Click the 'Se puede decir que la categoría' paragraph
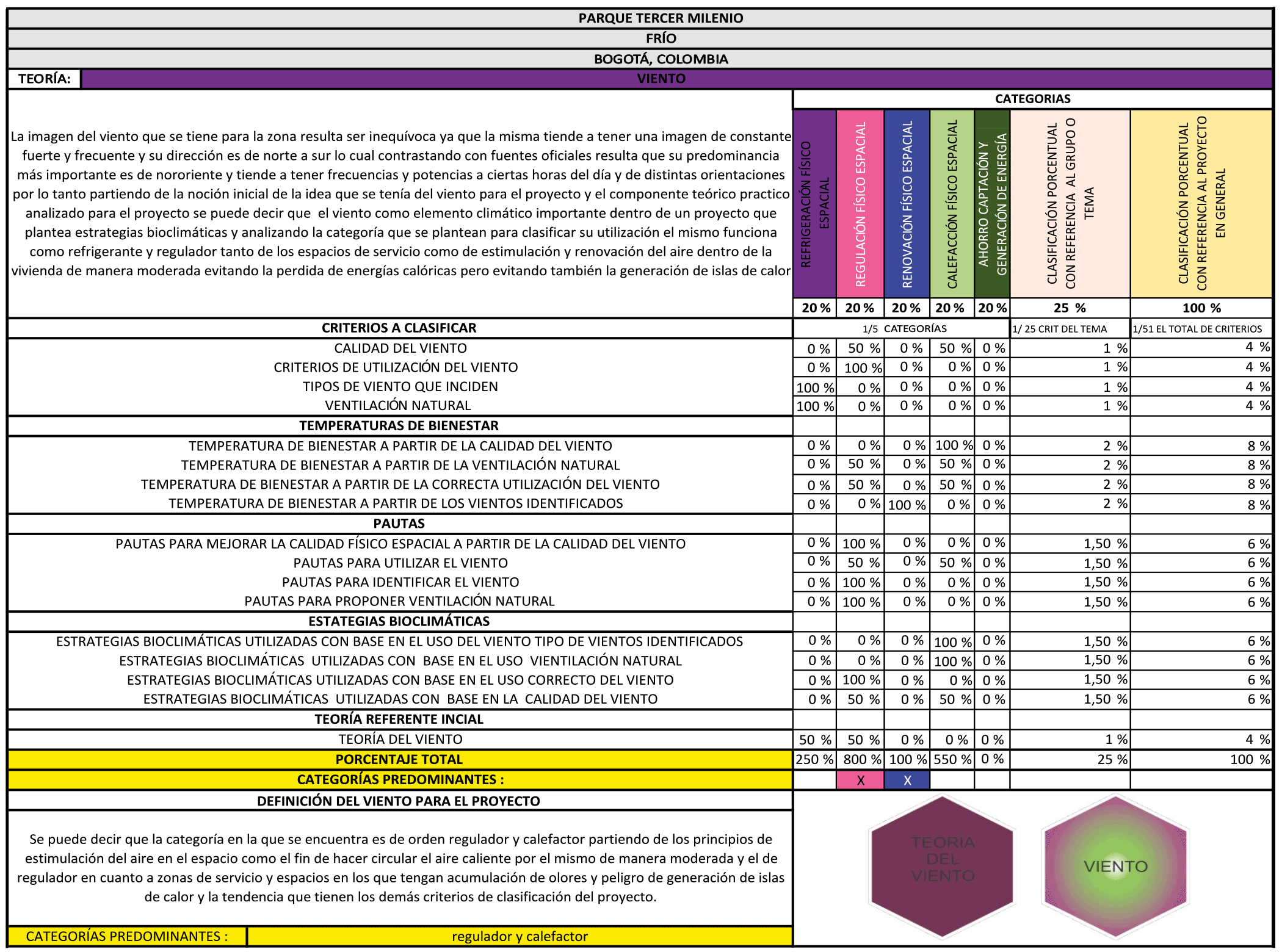 pyautogui.click(x=400, y=868)
